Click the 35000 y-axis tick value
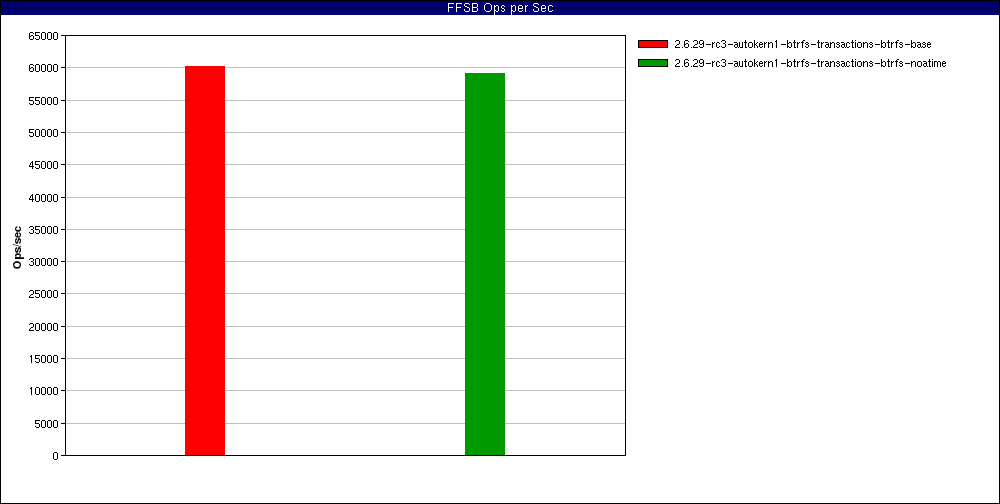The width and height of the screenshot is (1000, 504). 44,230
